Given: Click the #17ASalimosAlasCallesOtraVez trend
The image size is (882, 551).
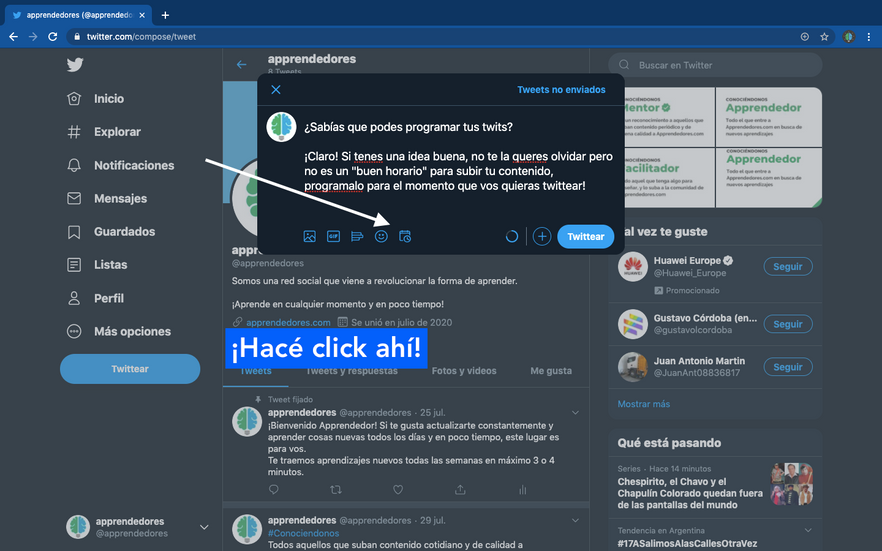Looking at the screenshot, I should [687, 544].
